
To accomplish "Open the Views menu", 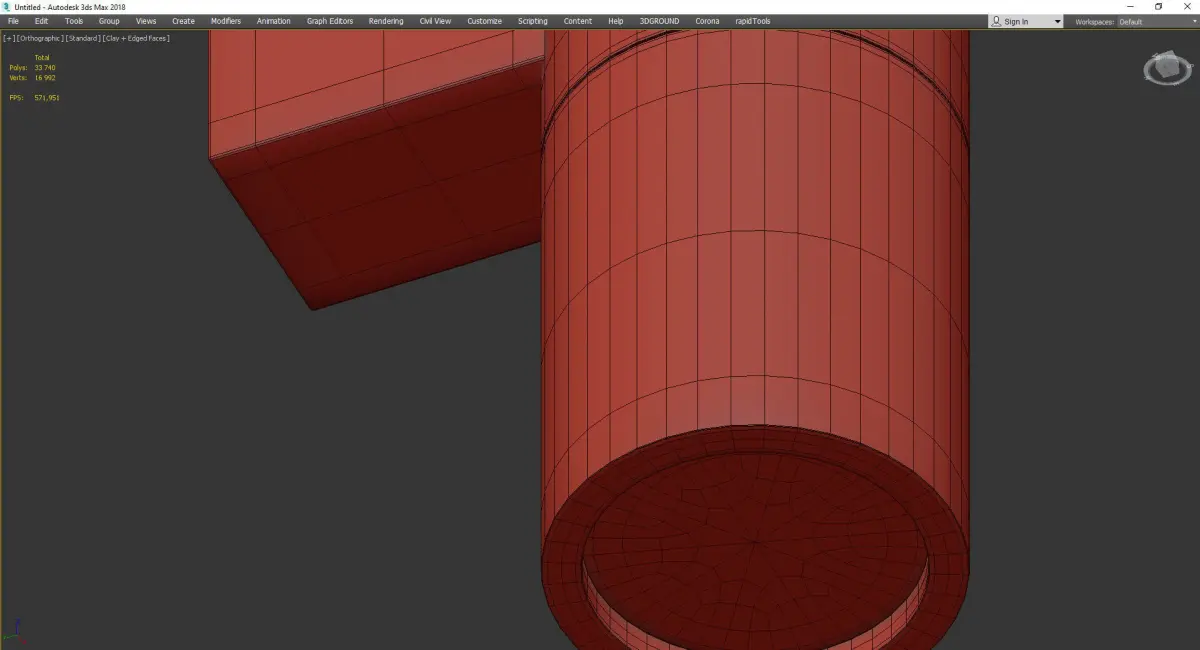I will click(x=146, y=21).
